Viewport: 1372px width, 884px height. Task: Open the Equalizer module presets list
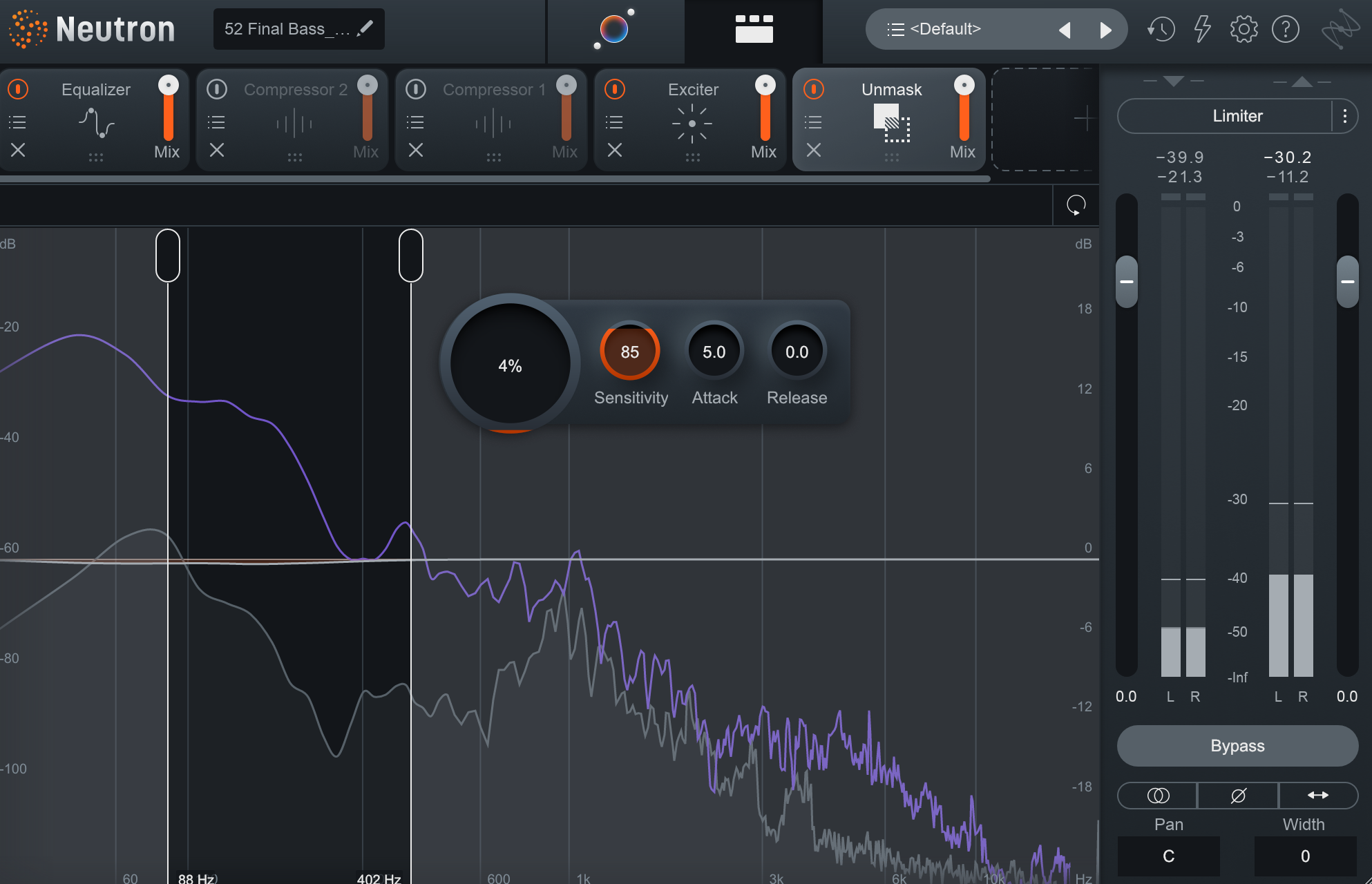(17, 122)
